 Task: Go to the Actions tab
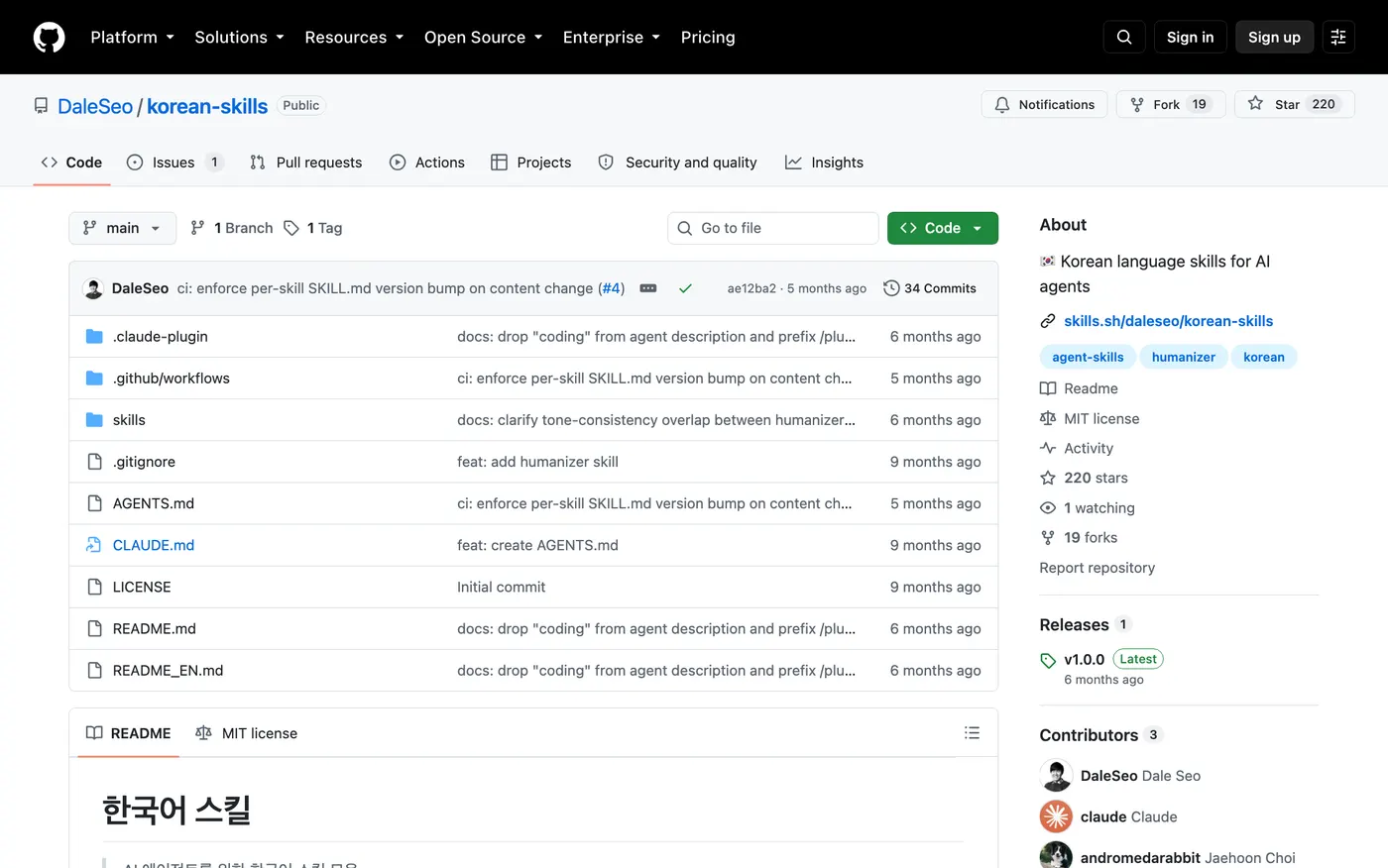(427, 163)
